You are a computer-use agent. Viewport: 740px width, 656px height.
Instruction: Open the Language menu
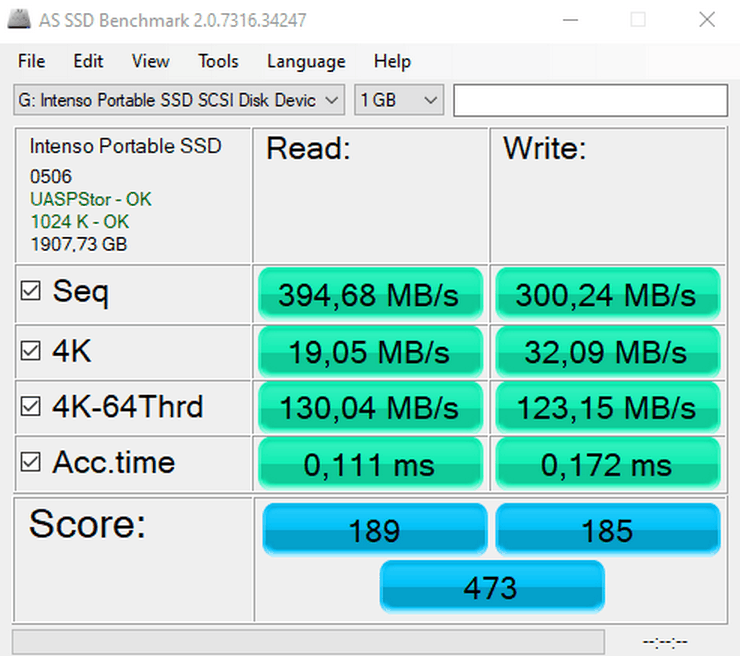[306, 61]
